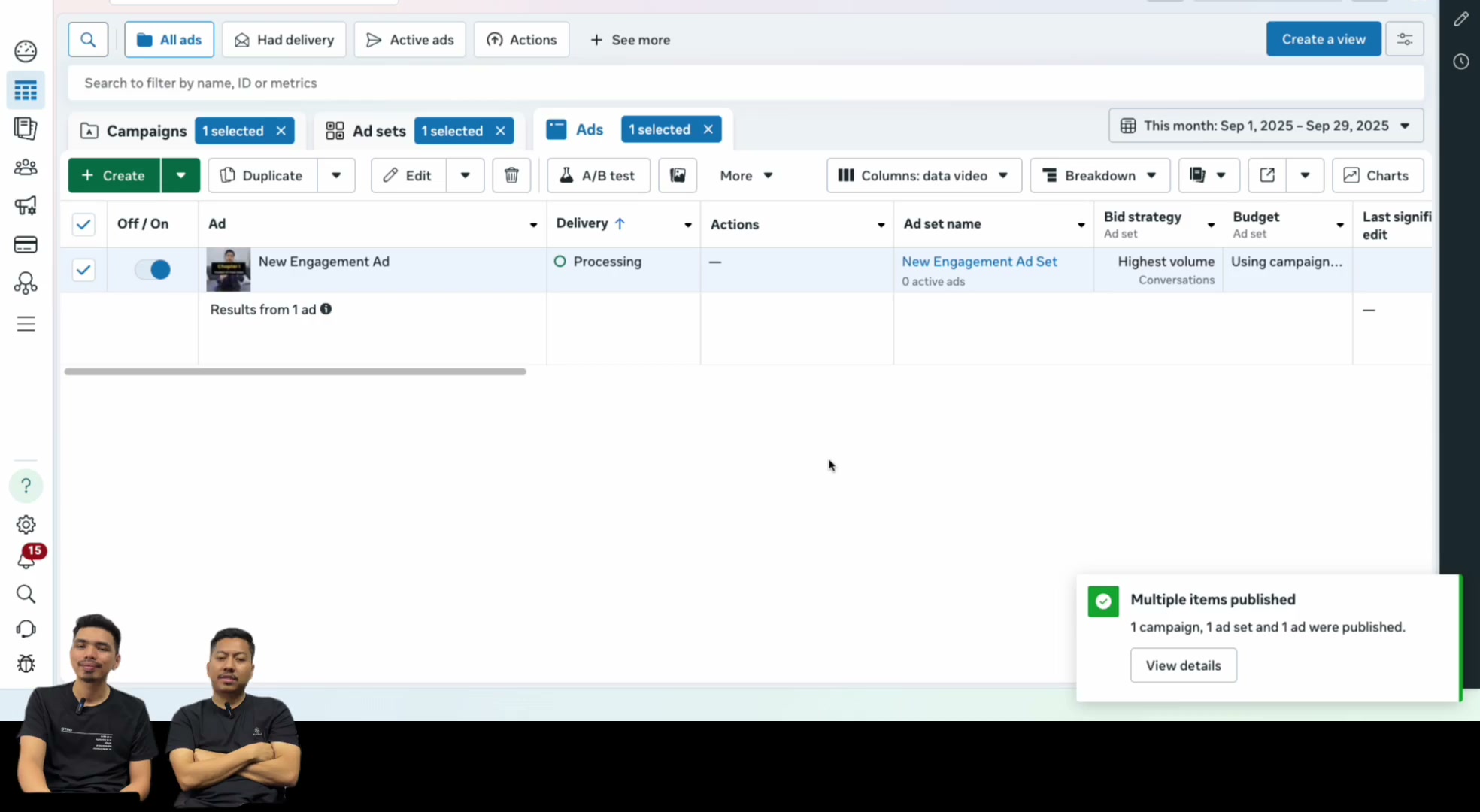Open the search magnifier button
Image resolution: width=1480 pixels, height=812 pixels.
(x=88, y=40)
